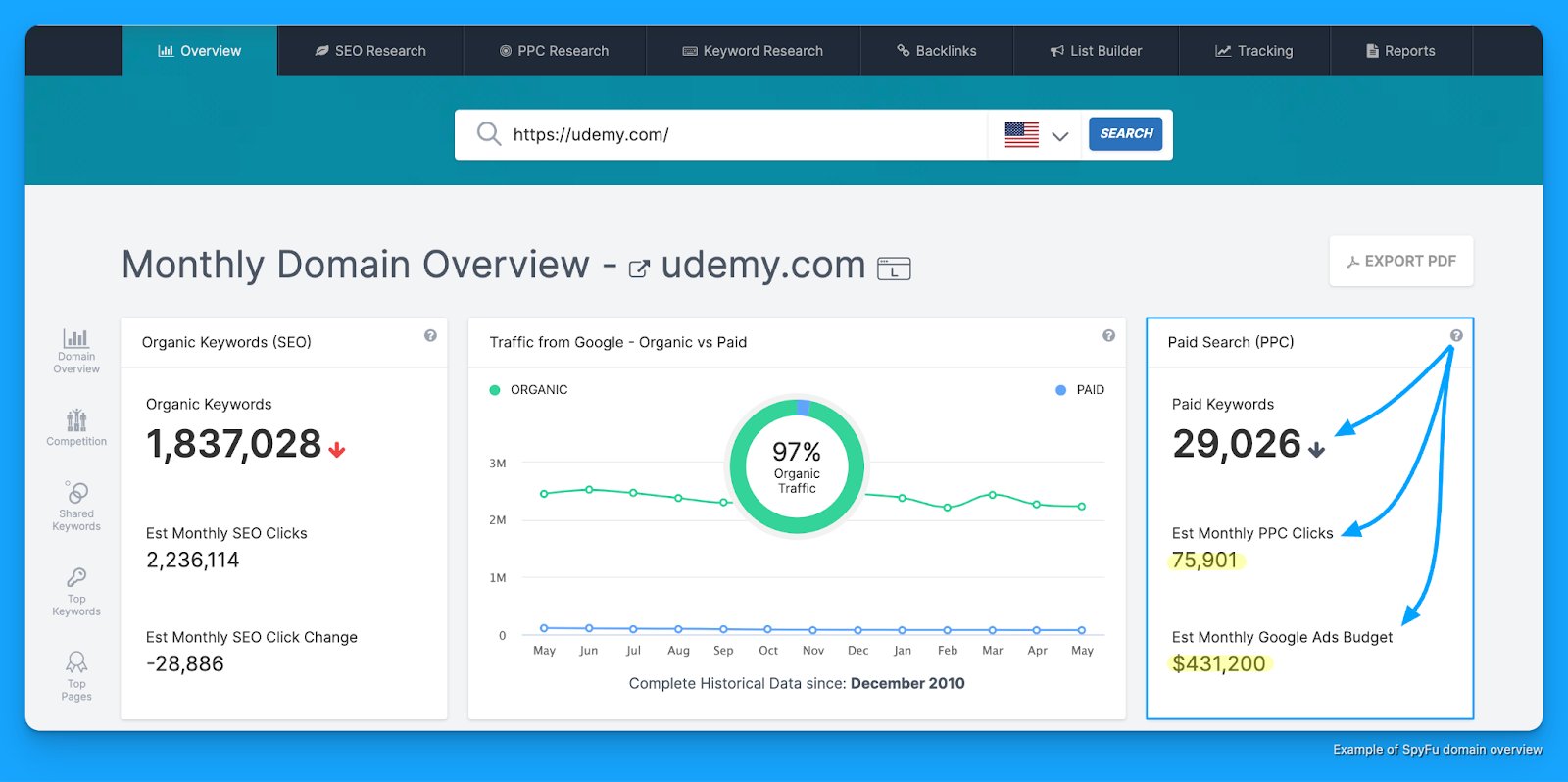Toggle the ORGANIC legend series
The image size is (1568, 782).
pyautogui.click(x=529, y=390)
